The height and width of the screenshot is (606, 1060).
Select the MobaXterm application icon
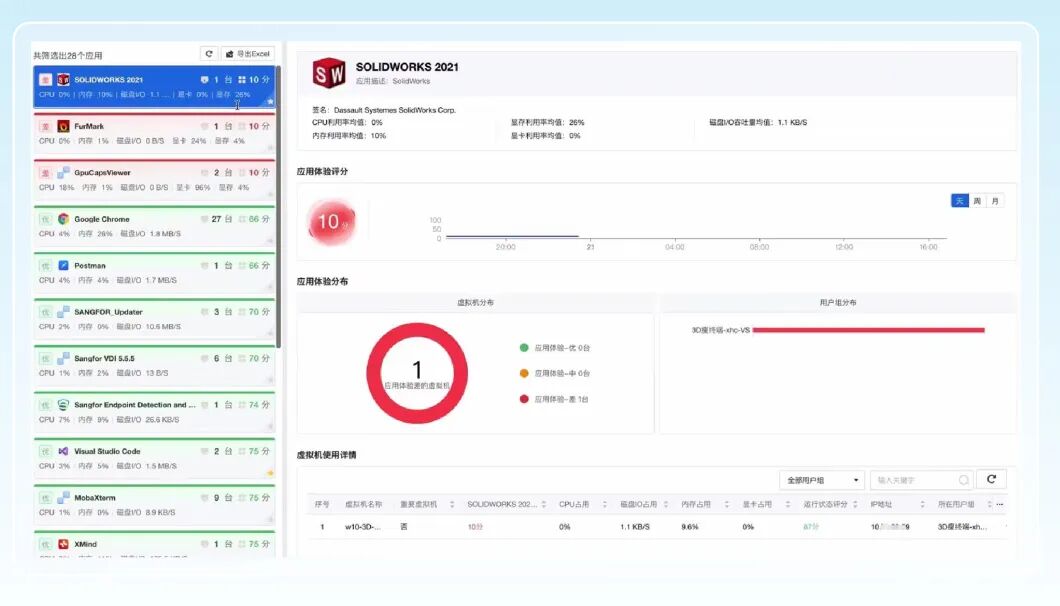point(63,498)
